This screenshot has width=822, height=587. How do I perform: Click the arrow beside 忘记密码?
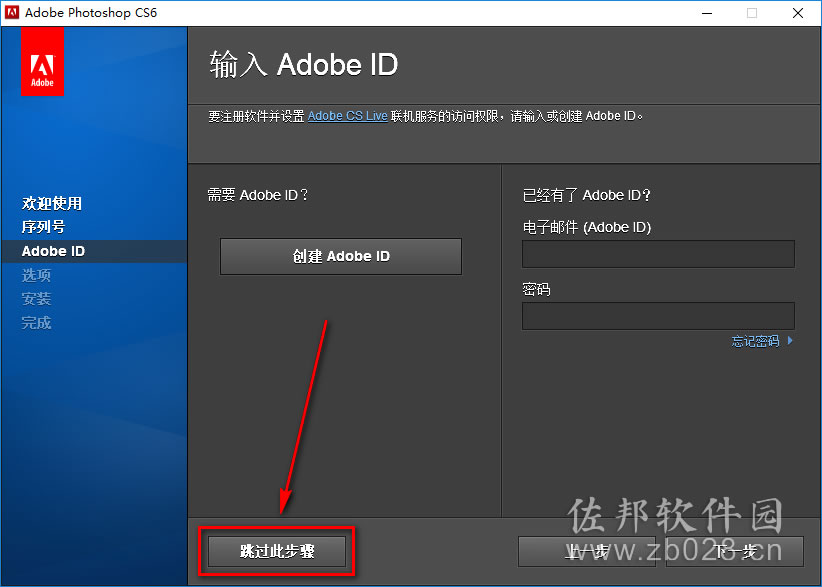pyautogui.click(x=790, y=341)
